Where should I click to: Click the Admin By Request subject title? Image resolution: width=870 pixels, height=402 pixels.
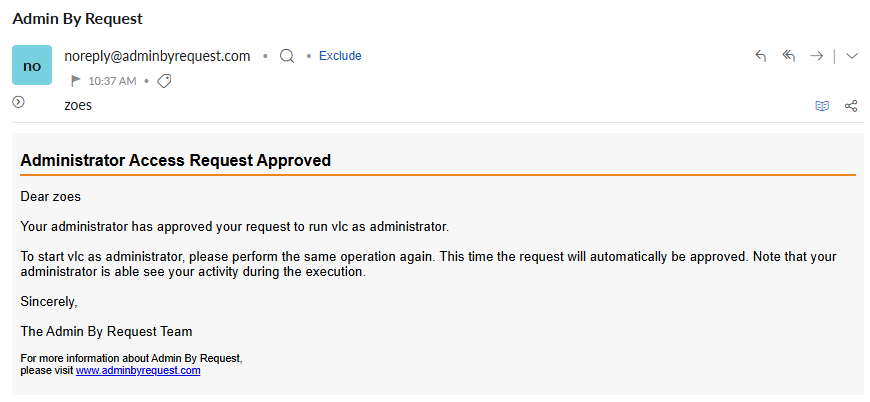point(78,19)
